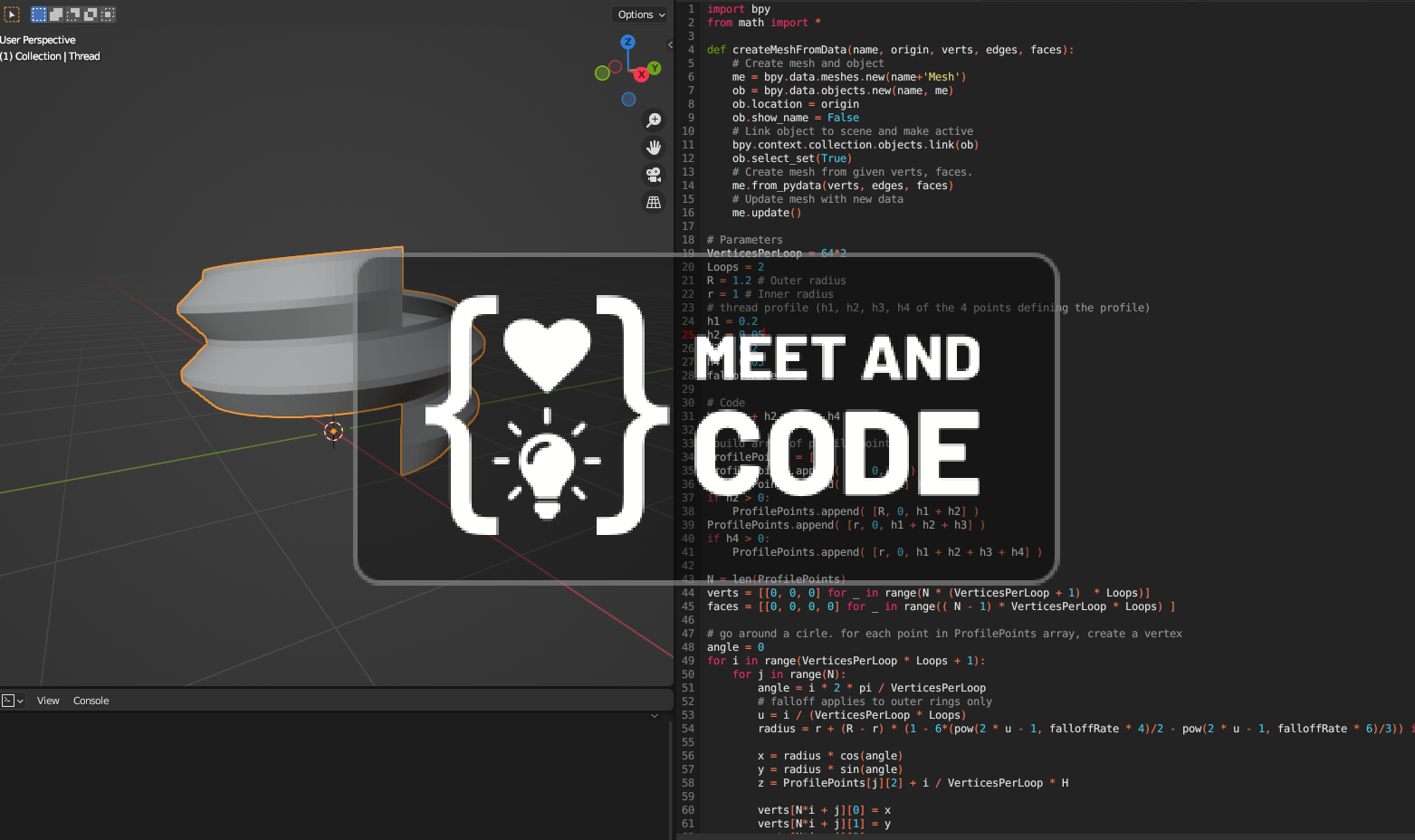Select the Select Box tool icon
The height and width of the screenshot is (840, 1415).
pyautogui.click(x=13, y=14)
